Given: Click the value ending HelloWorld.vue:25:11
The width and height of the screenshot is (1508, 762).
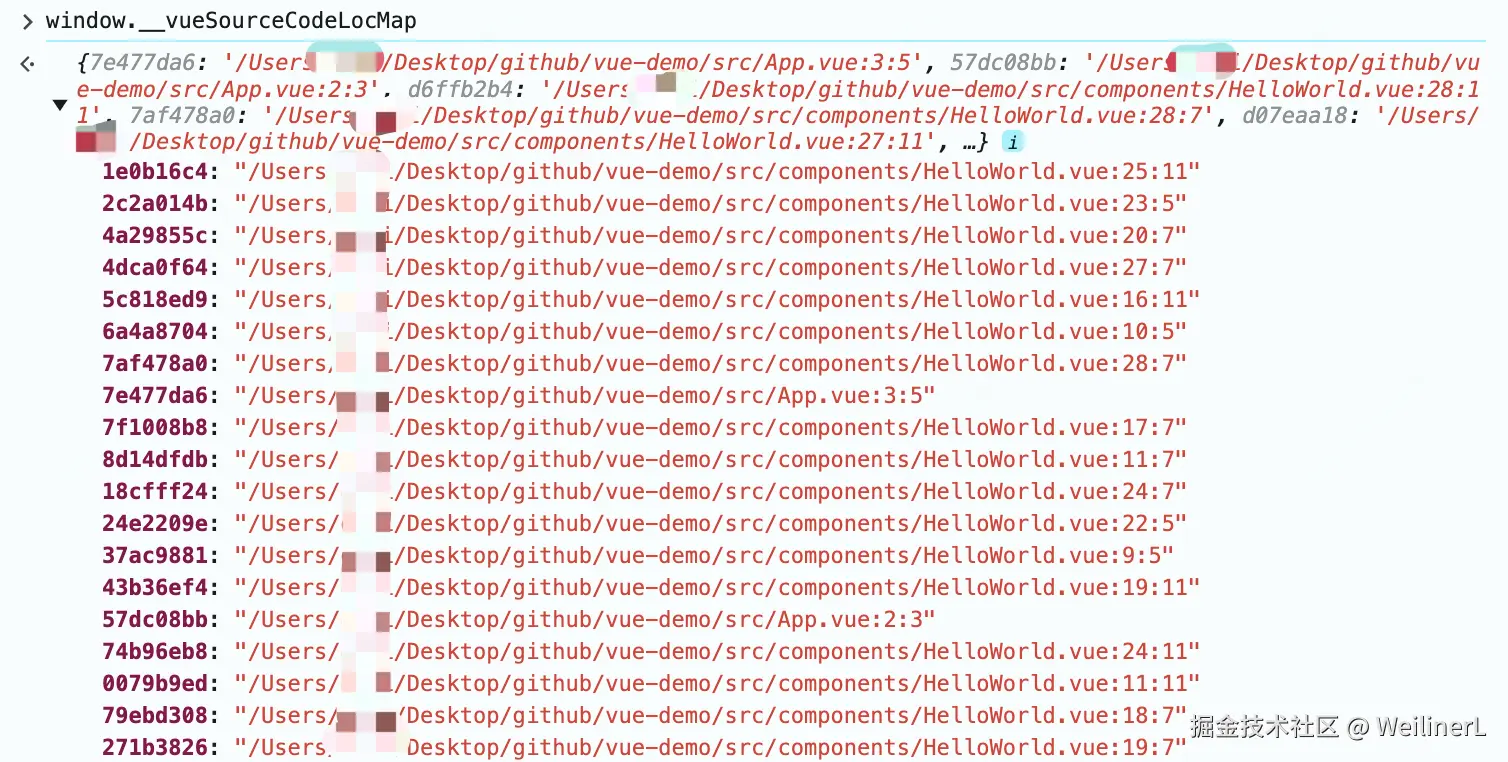Looking at the screenshot, I should pyautogui.click(x=717, y=171).
